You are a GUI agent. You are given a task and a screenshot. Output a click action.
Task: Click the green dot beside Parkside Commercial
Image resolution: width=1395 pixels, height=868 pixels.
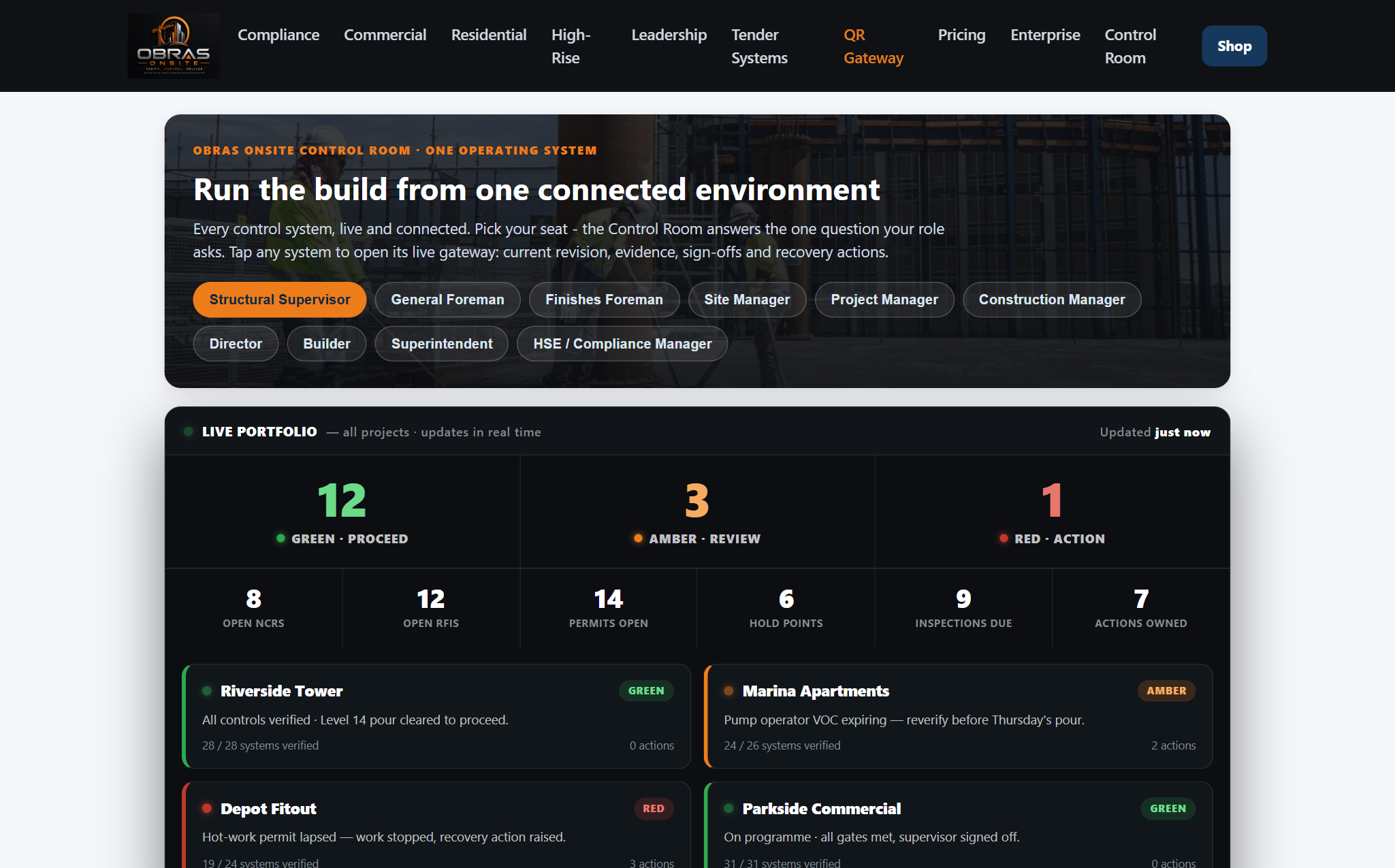coord(728,809)
